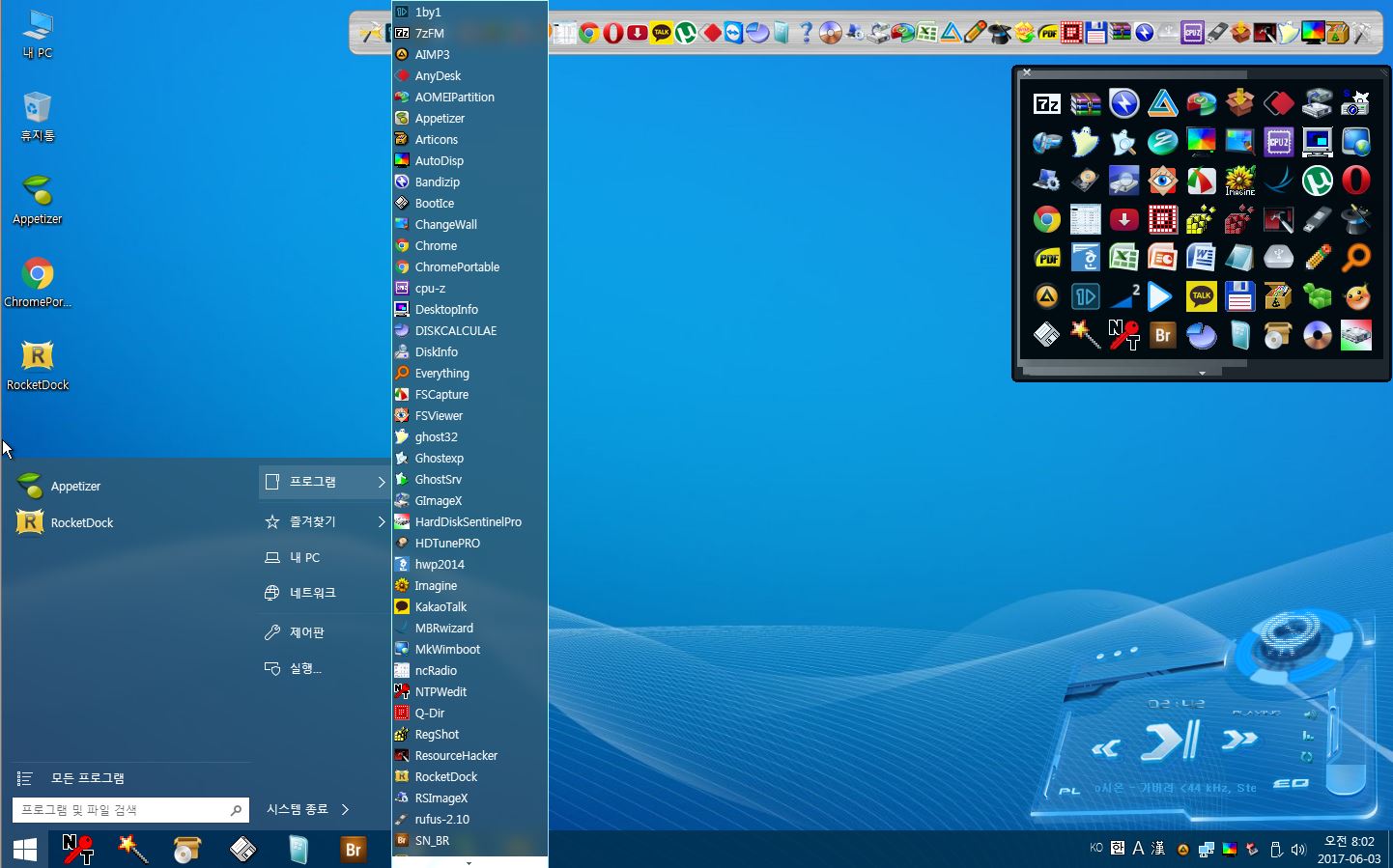Launch Q-Dir from the programs list
Image resolution: width=1393 pixels, height=868 pixels.
[x=469, y=714]
